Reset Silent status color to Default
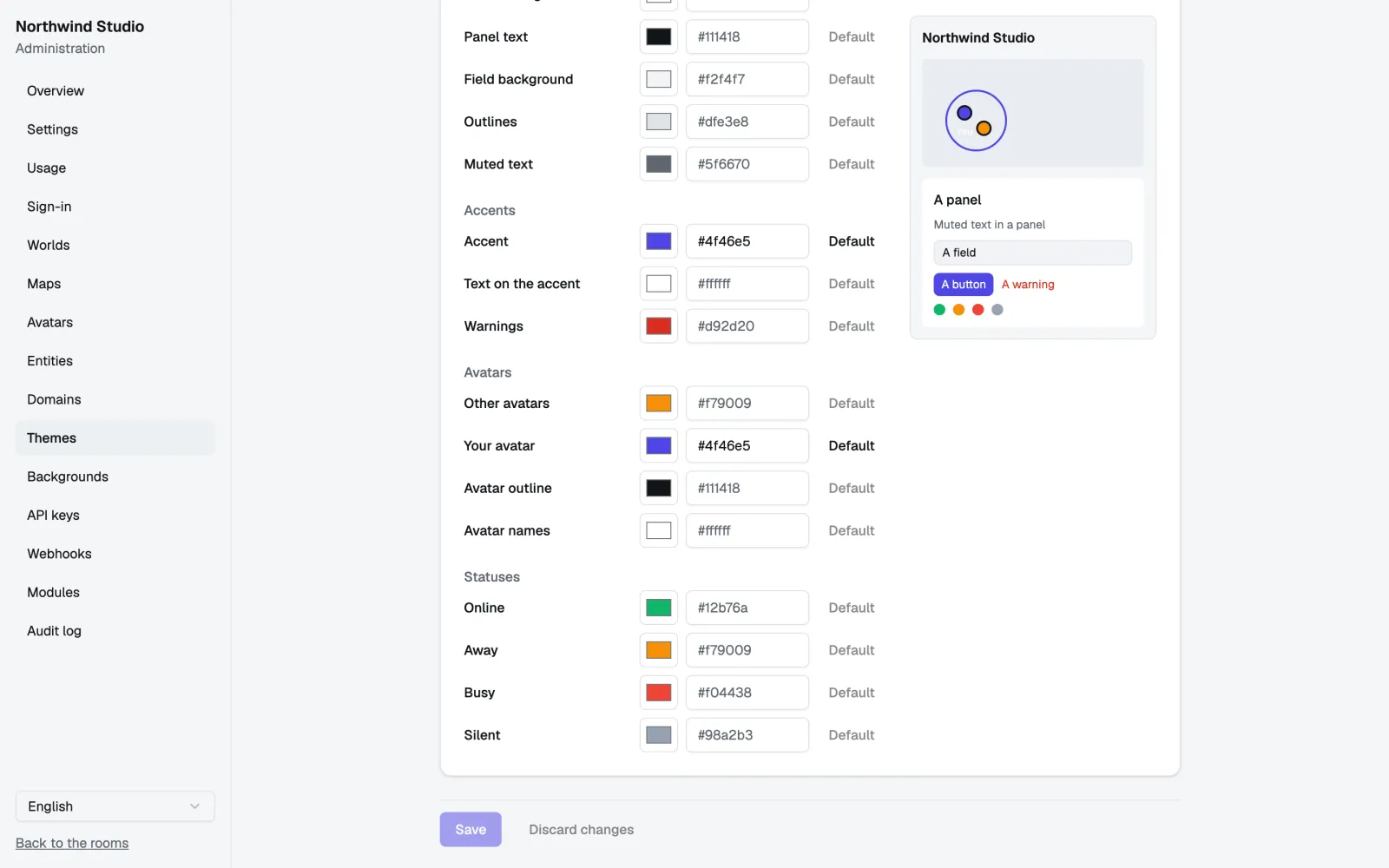Screen dimensions: 1389x868 click(852, 735)
